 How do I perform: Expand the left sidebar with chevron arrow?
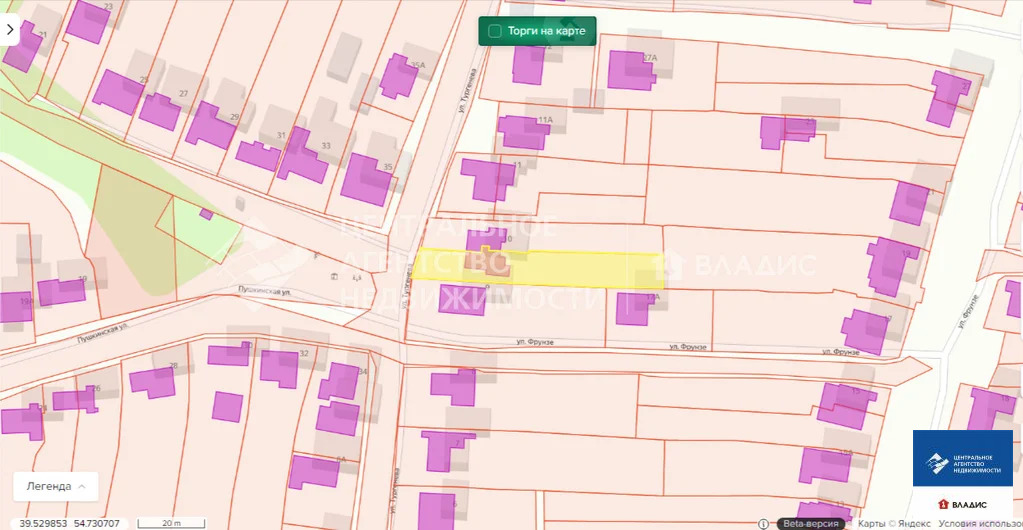pos(10,30)
